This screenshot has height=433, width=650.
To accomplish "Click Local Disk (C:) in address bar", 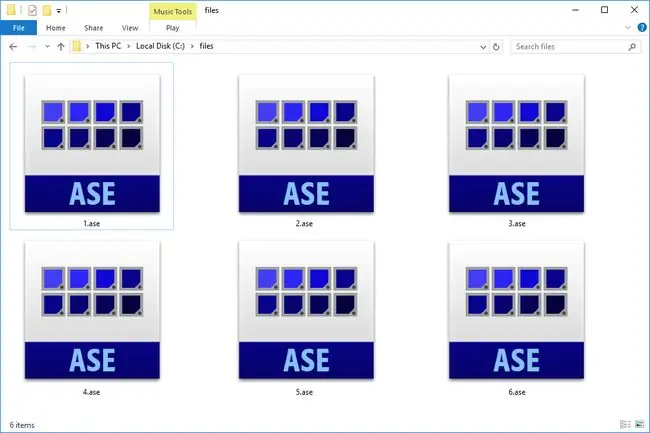I will tap(160, 46).
